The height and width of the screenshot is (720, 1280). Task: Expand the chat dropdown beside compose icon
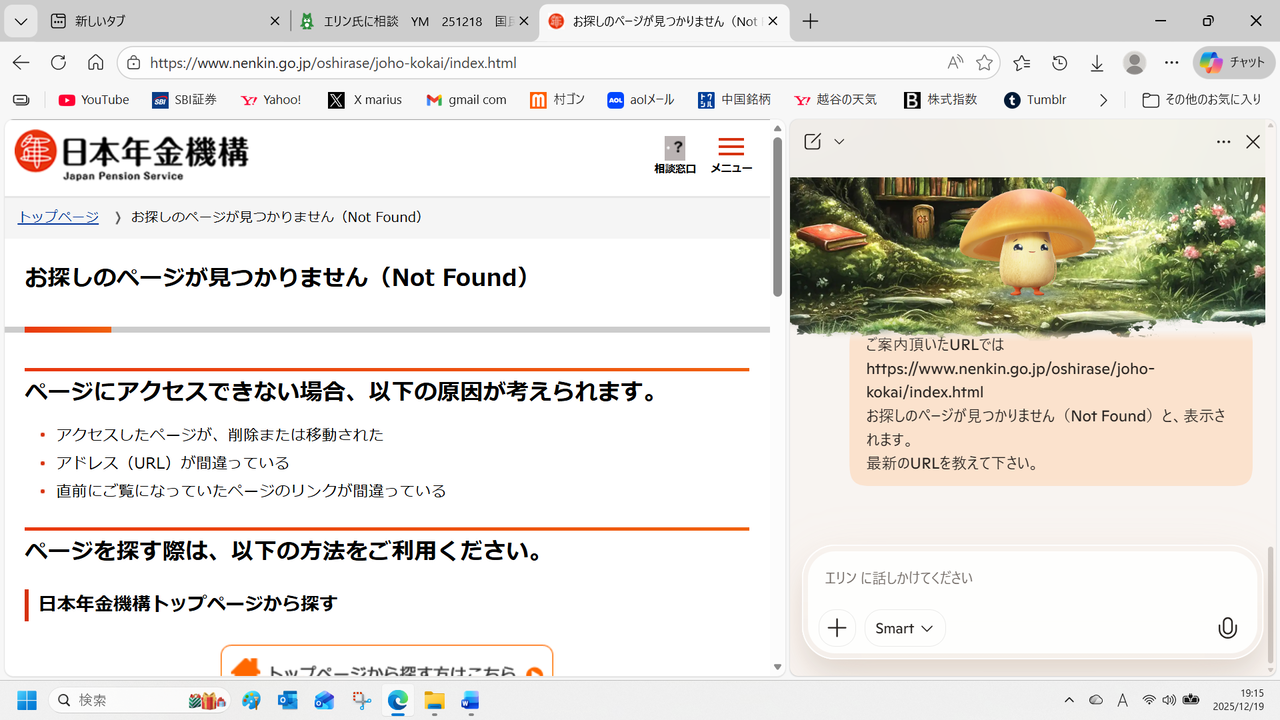[x=839, y=142]
